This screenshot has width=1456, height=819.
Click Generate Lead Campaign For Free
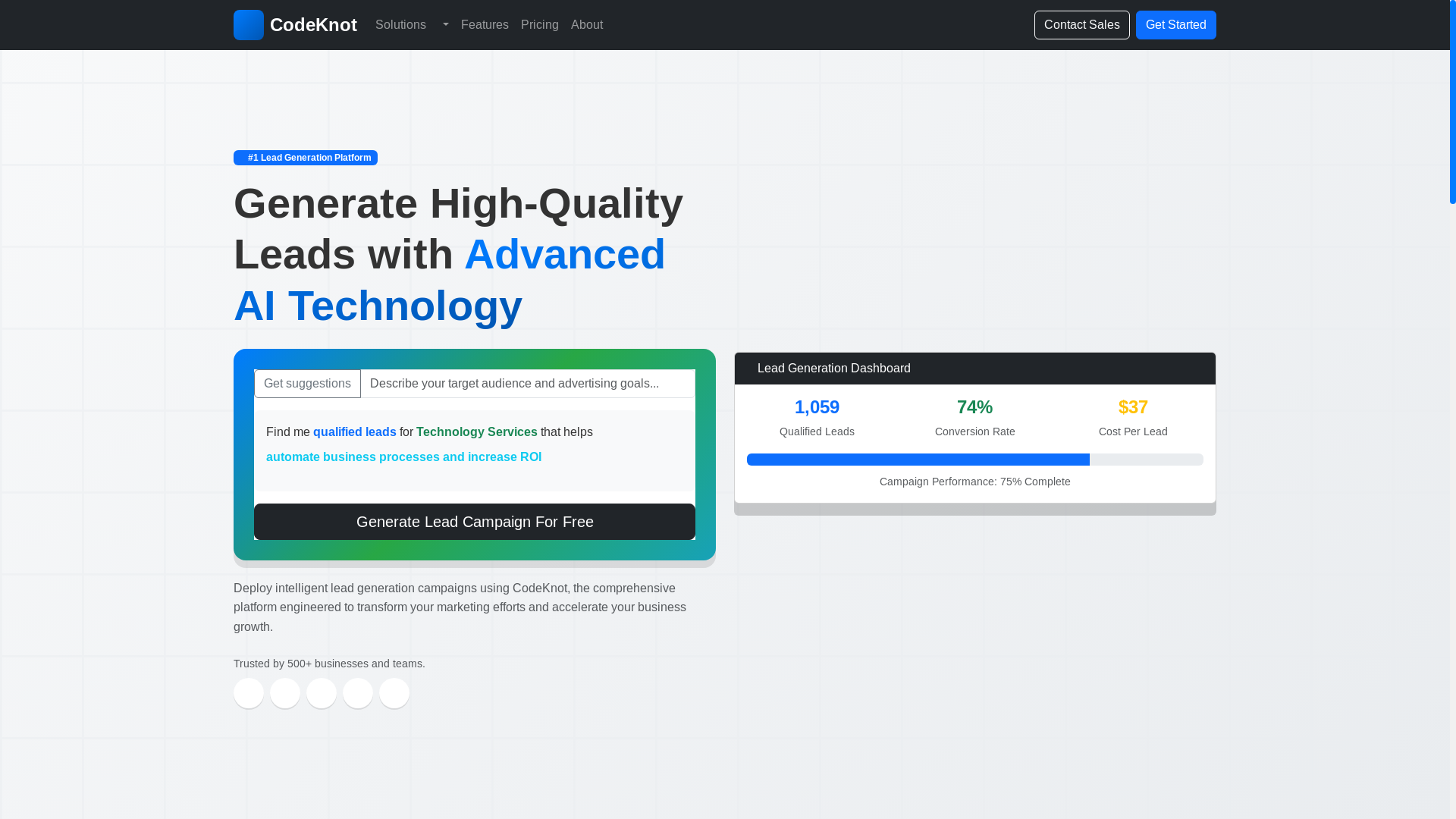coord(475,522)
